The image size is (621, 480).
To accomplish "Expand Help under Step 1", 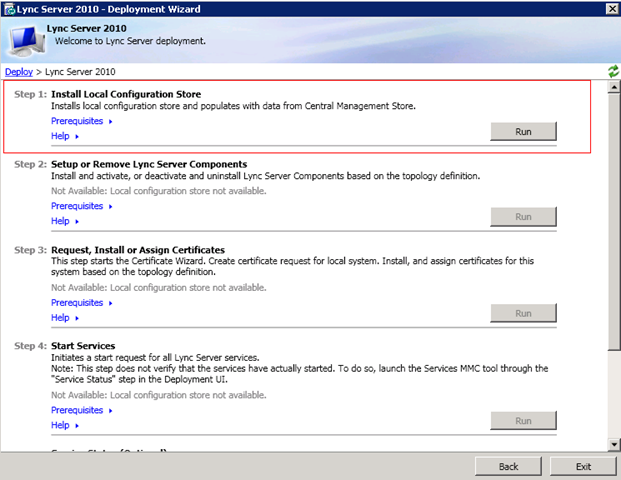I will pos(65,136).
